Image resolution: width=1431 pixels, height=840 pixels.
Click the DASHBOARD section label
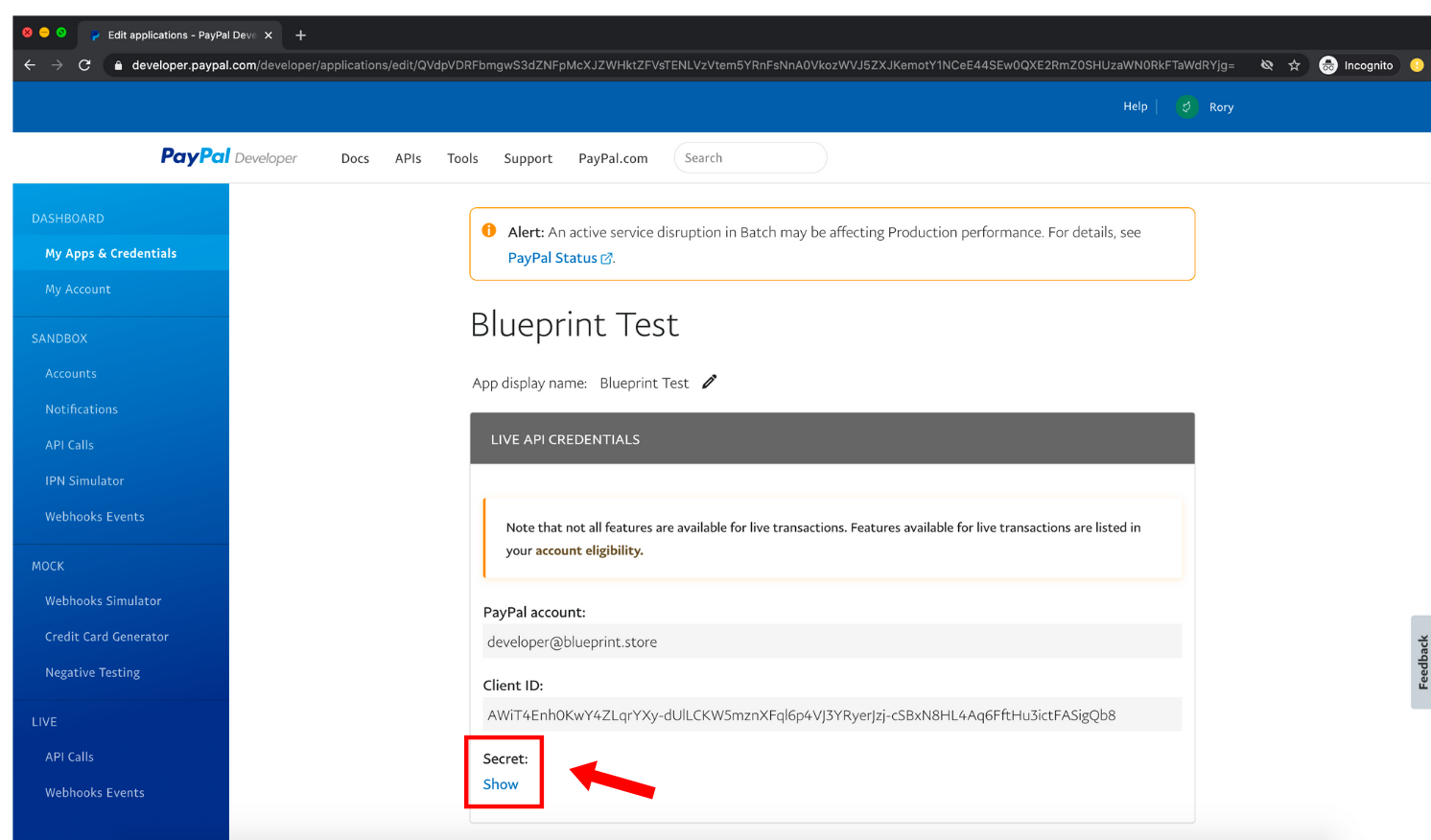[68, 219]
